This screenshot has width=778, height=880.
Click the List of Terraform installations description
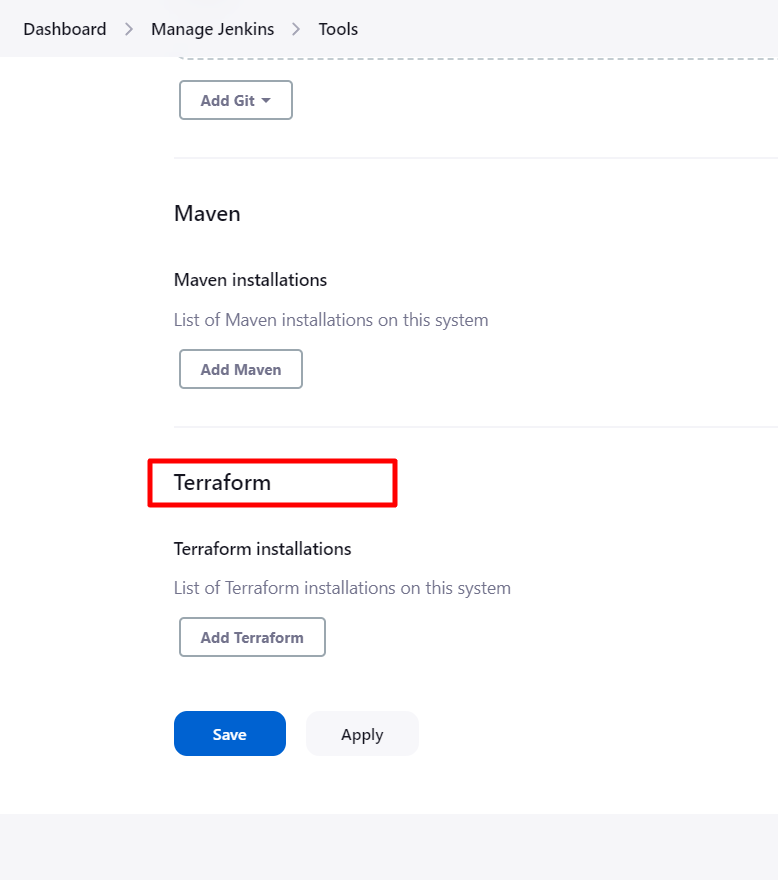click(x=342, y=588)
